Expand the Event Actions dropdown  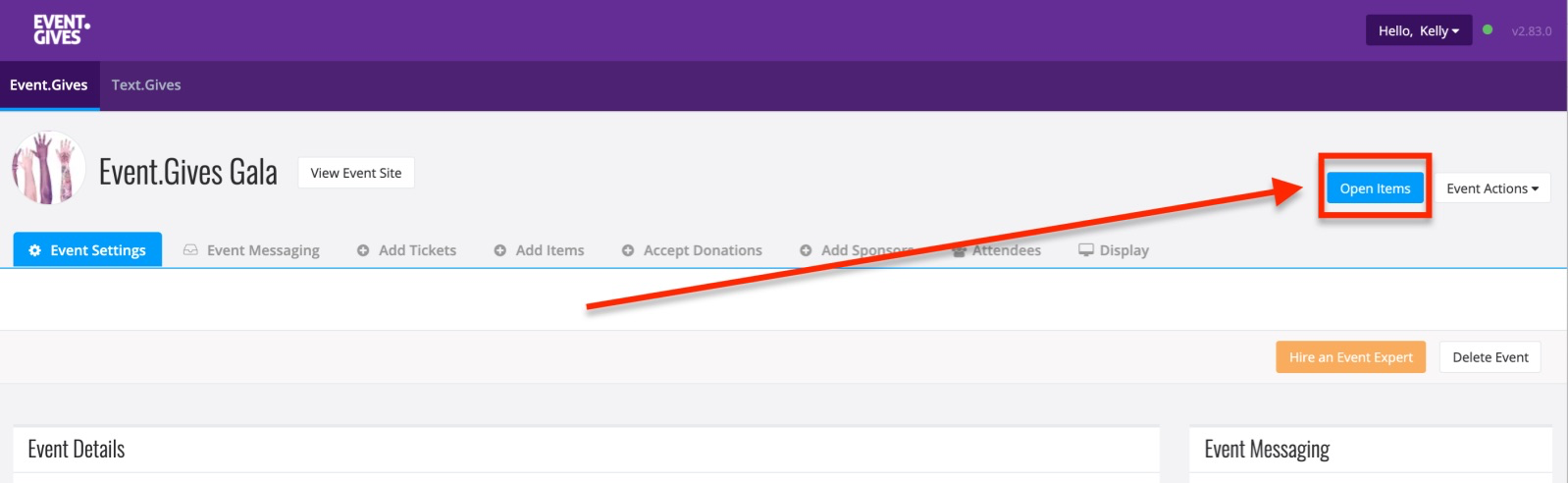[x=1492, y=188]
